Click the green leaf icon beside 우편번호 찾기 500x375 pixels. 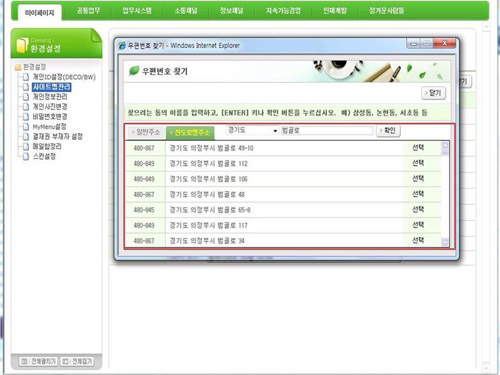point(134,71)
